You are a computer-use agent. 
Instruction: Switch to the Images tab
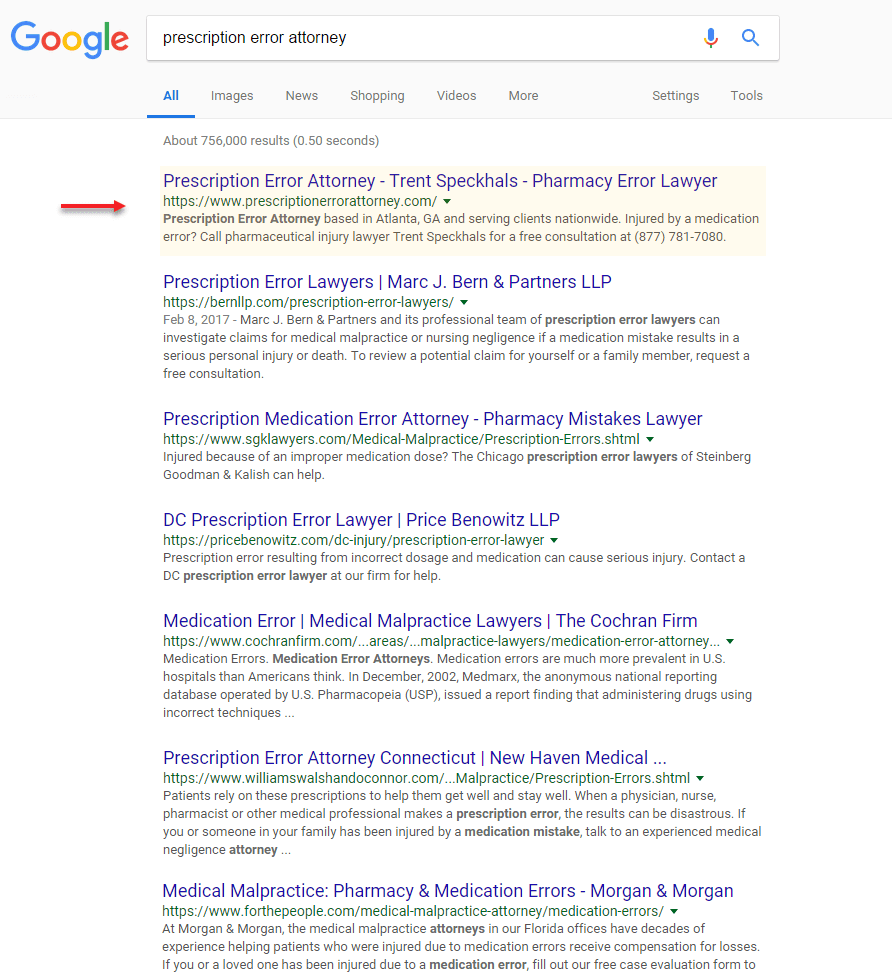232,95
